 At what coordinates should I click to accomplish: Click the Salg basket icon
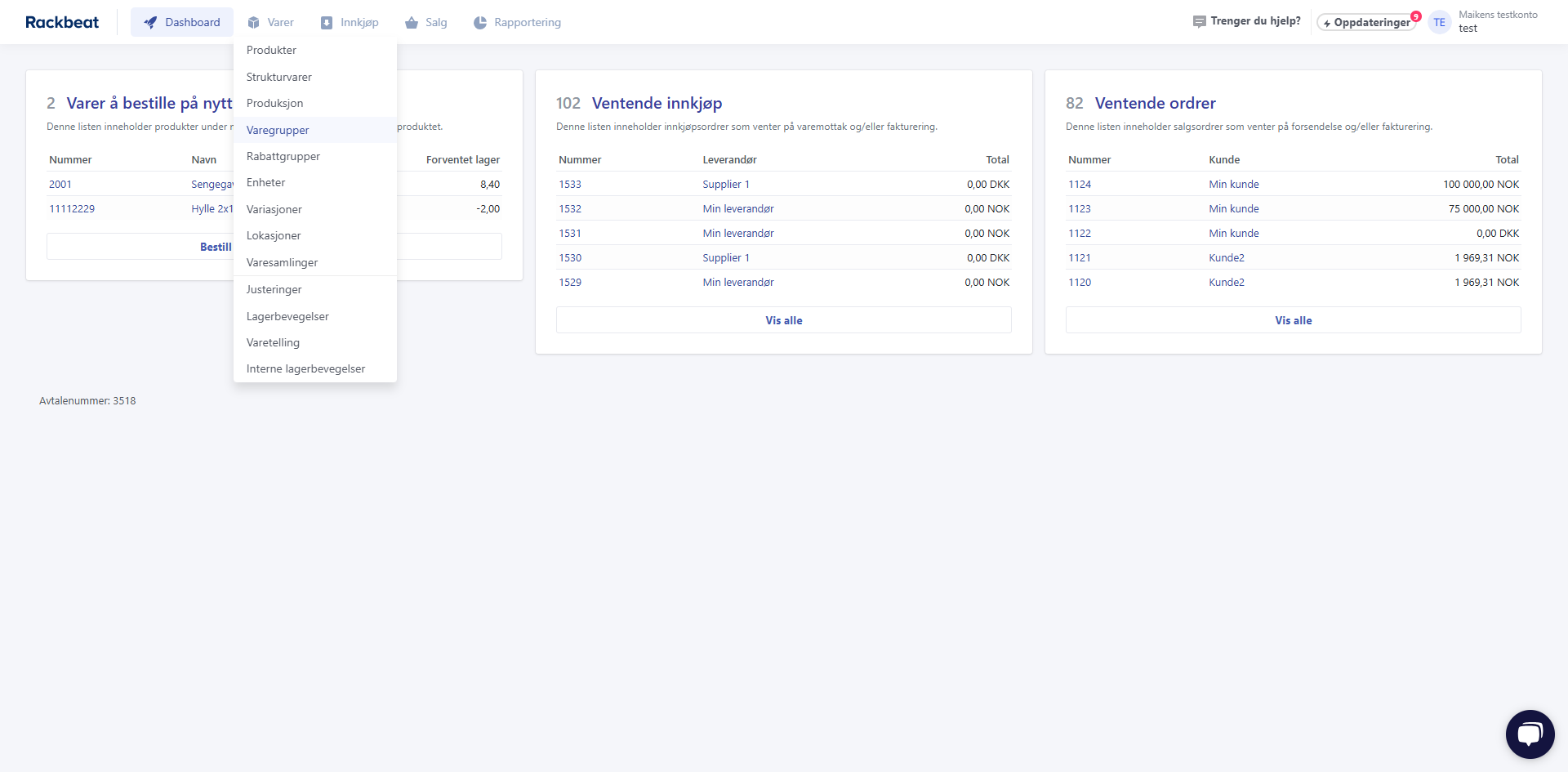coord(412,23)
